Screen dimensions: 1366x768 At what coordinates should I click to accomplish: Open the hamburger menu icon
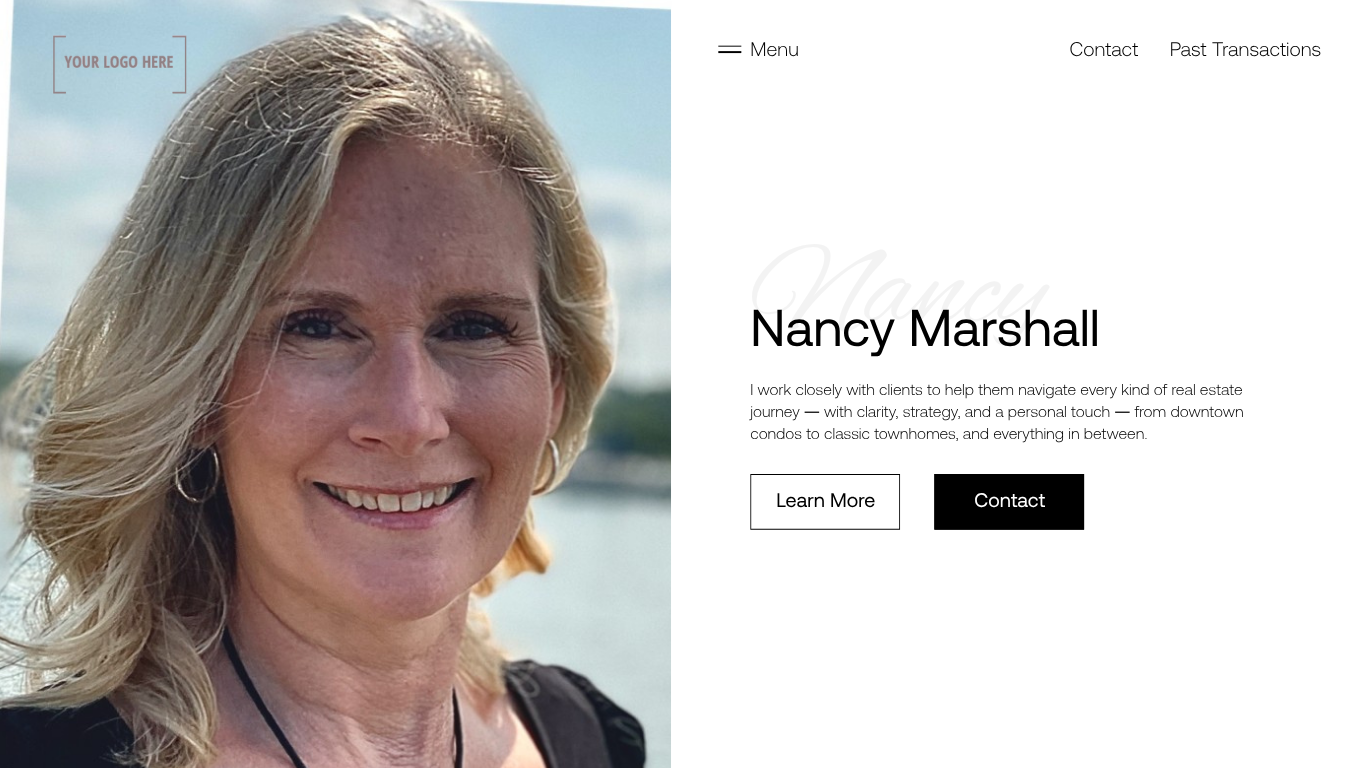[x=729, y=49]
